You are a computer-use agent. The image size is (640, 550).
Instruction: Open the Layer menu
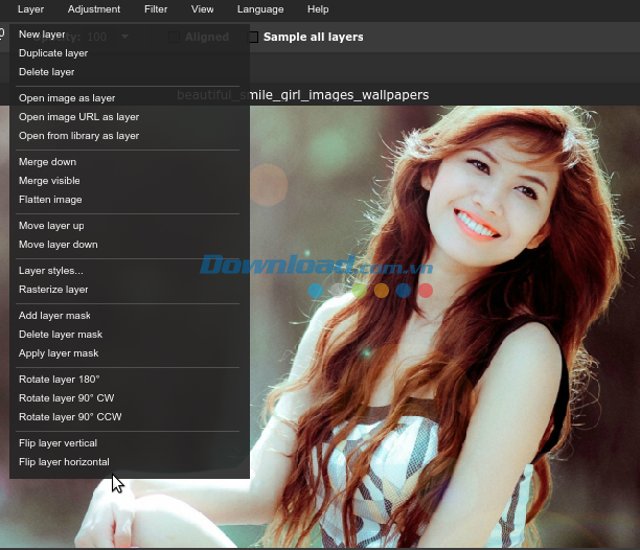[31, 9]
